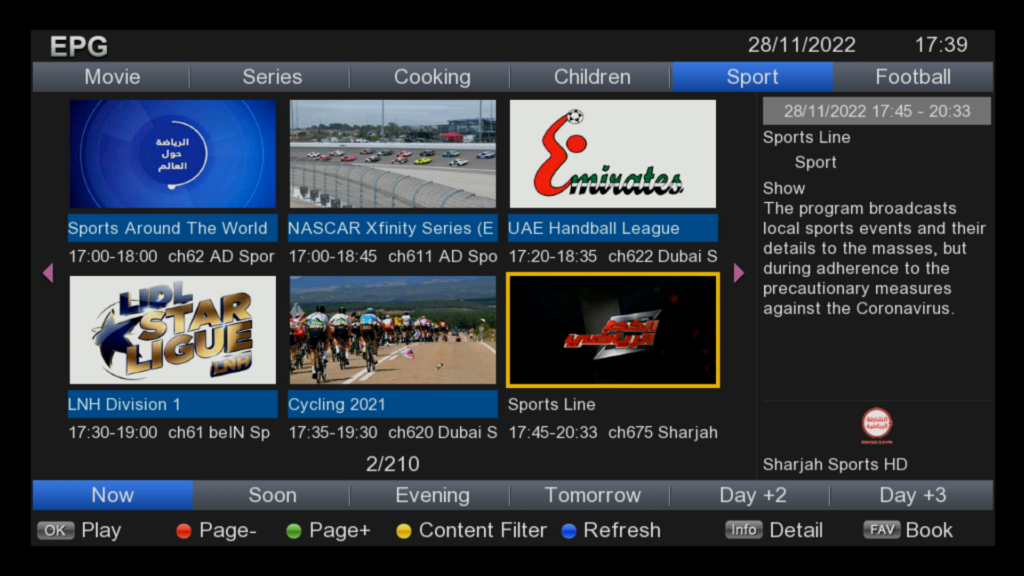Go to previous page with left arrow

(x=48, y=272)
